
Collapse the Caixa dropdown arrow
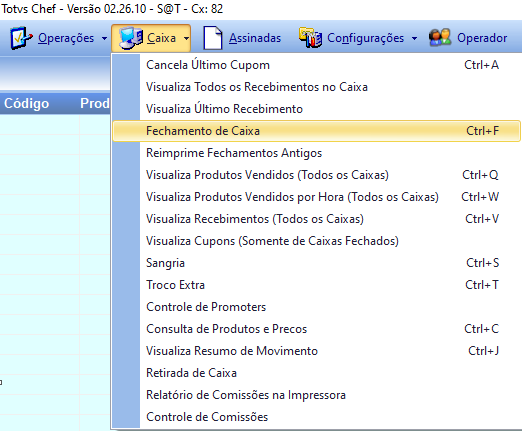[x=186, y=39]
